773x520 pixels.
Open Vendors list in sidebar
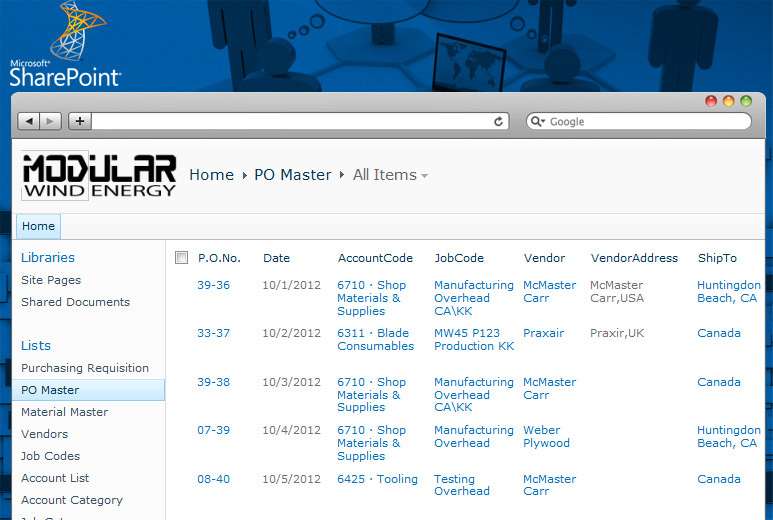(44, 434)
